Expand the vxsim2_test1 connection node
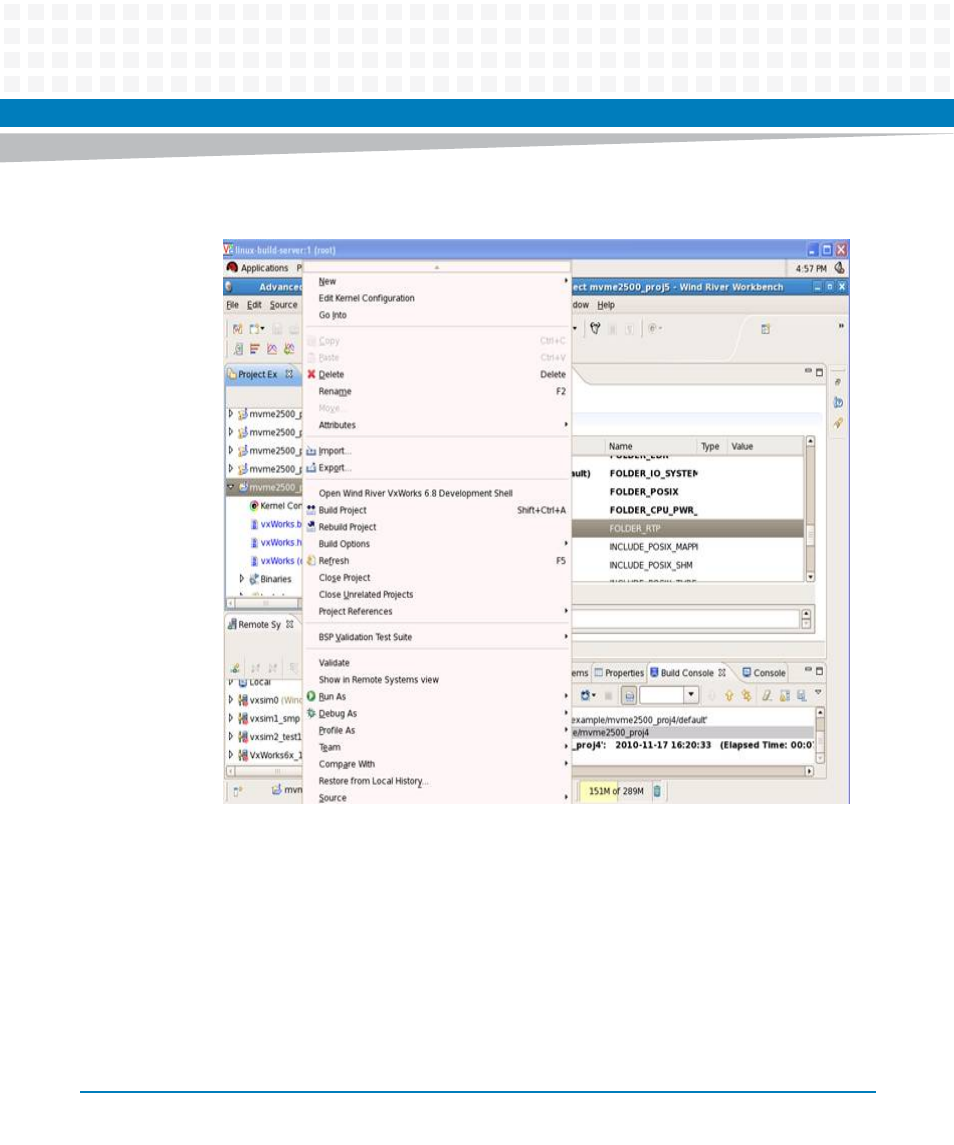Viewport: 954px width, 1145px height. click(231, 736)
